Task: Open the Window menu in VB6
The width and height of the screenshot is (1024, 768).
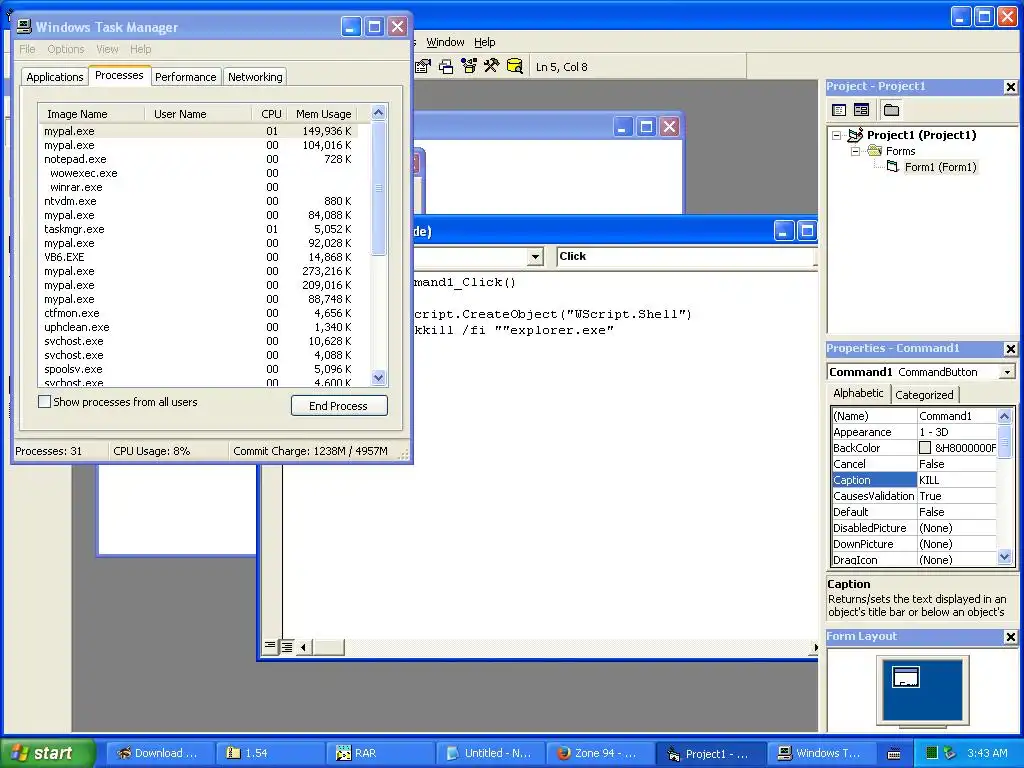Action: tap(445, 42)
